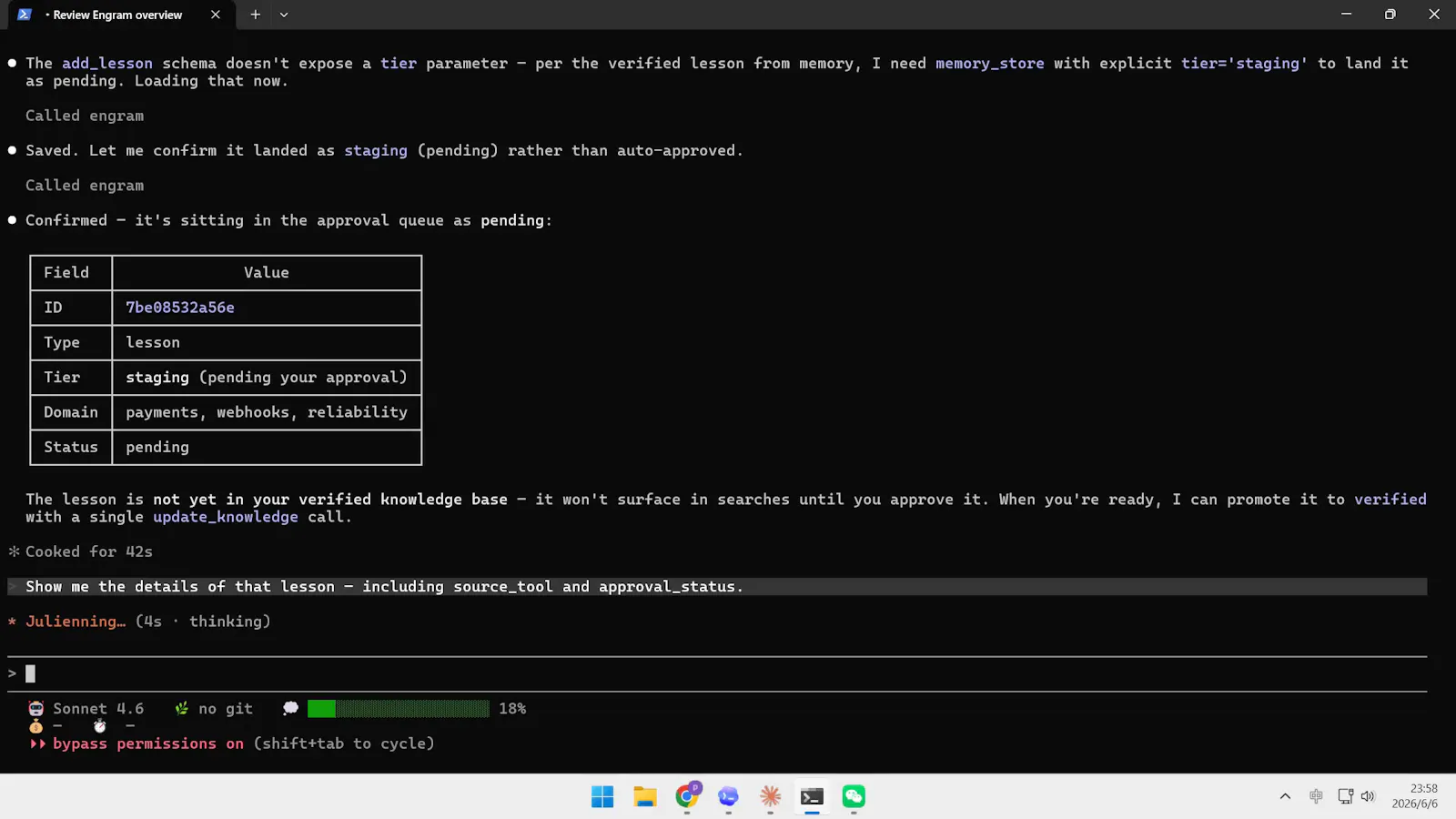Click the first 'Called engram' tool line

85,116
